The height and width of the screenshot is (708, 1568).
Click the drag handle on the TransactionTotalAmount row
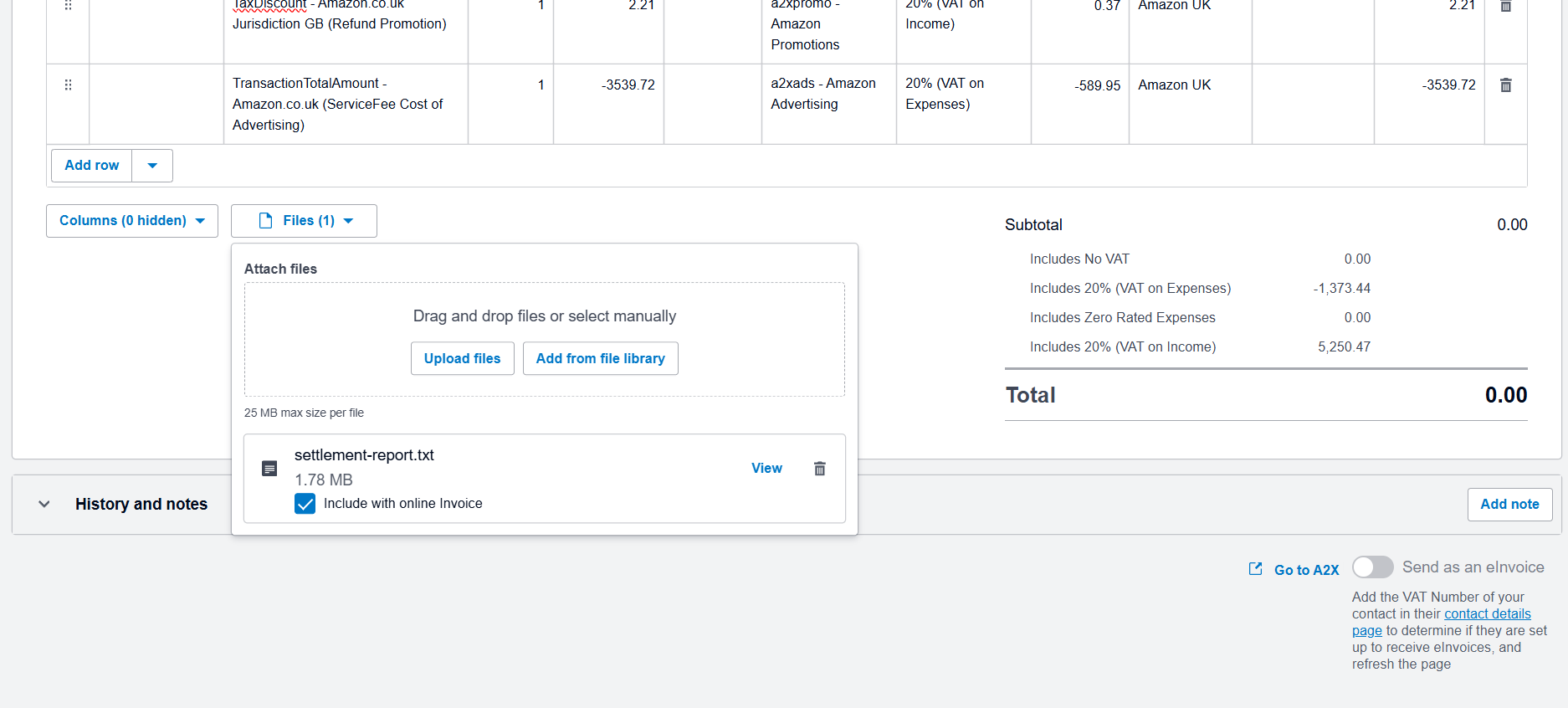tap(68, 85)
